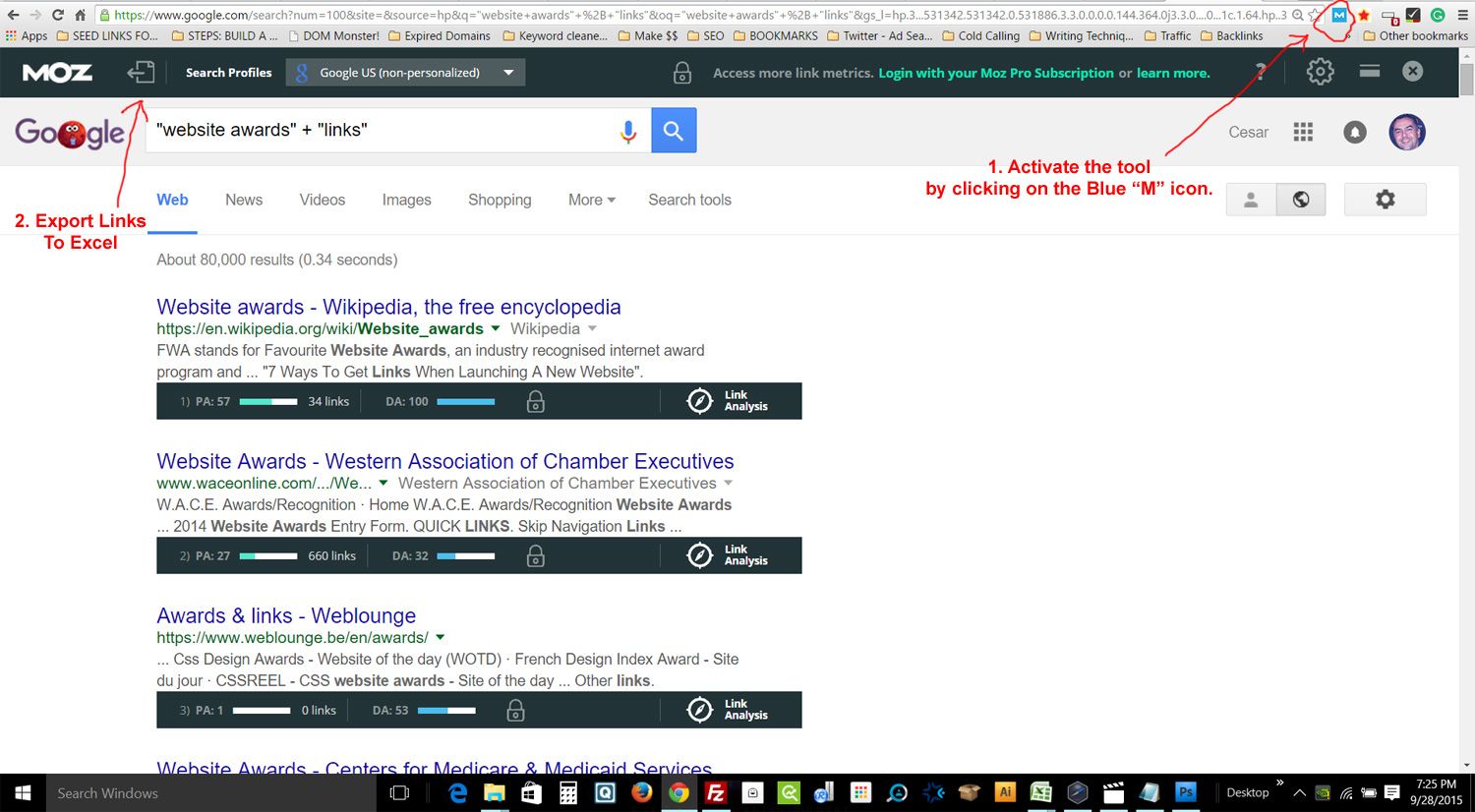Click the red star extension icon
The image size is (1475, 812).
pos(1364,15)
